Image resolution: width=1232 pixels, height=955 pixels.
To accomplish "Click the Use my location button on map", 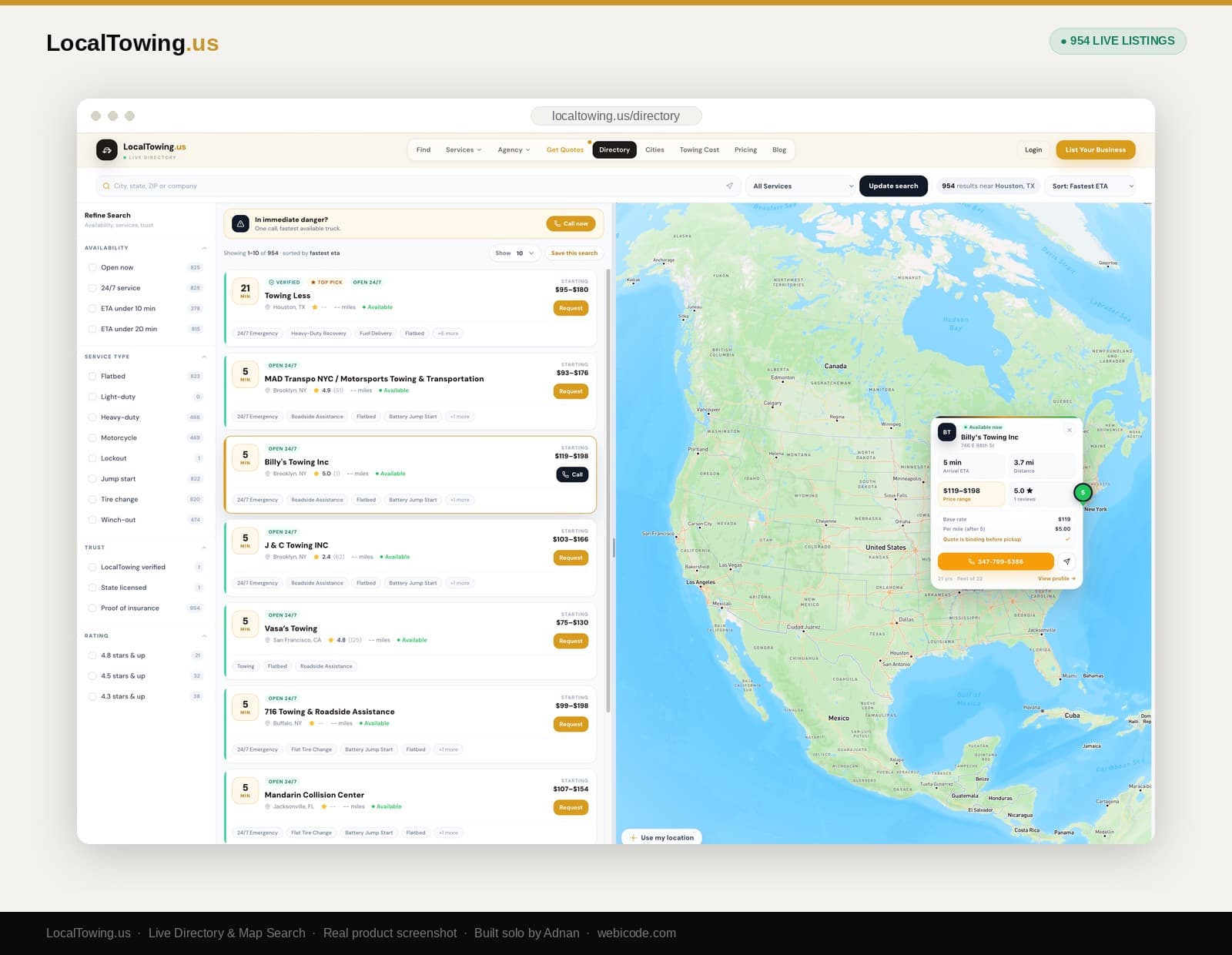I will click(662, 837).
